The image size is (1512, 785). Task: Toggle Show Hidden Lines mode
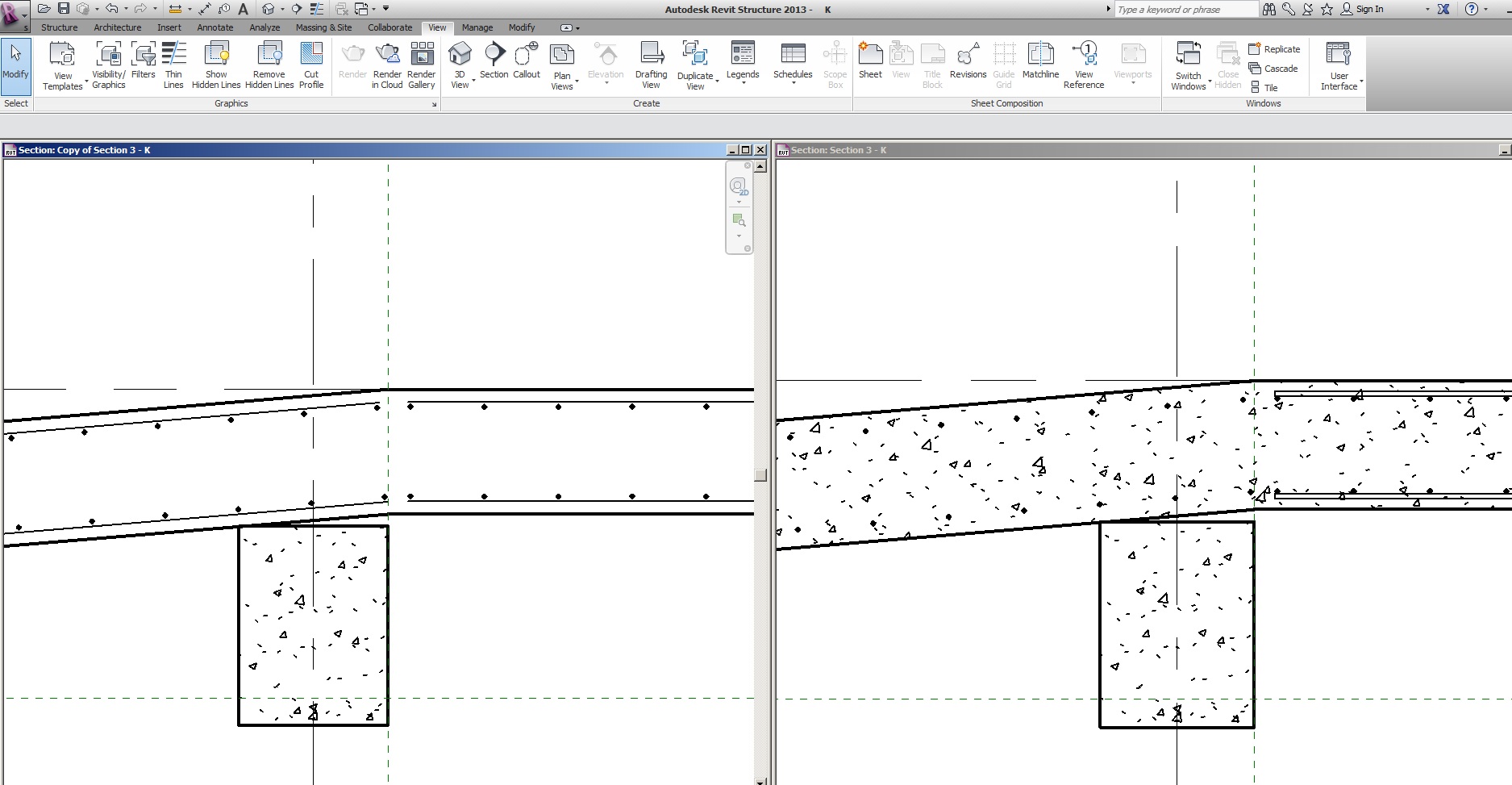click(x=215, y=65)
